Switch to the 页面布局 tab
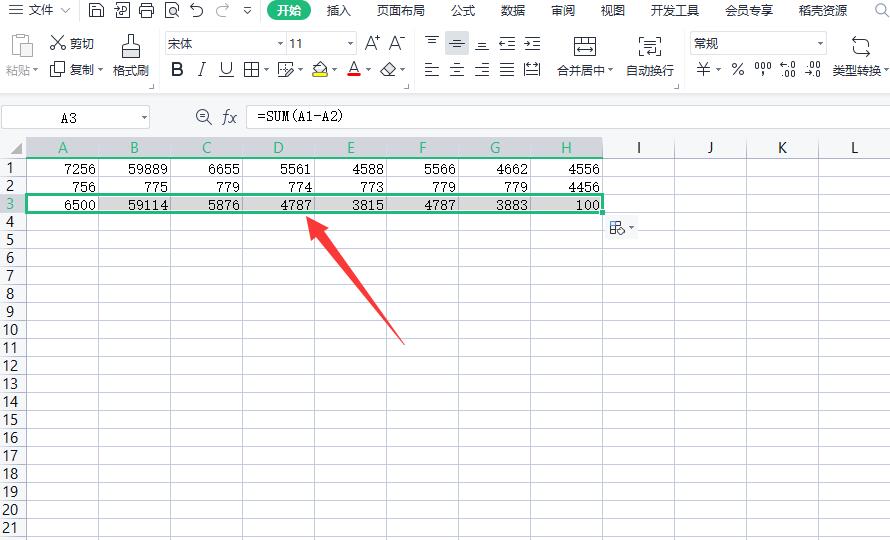Image resolution: width=890 pixels, height=540 pixels. [401, 10]
